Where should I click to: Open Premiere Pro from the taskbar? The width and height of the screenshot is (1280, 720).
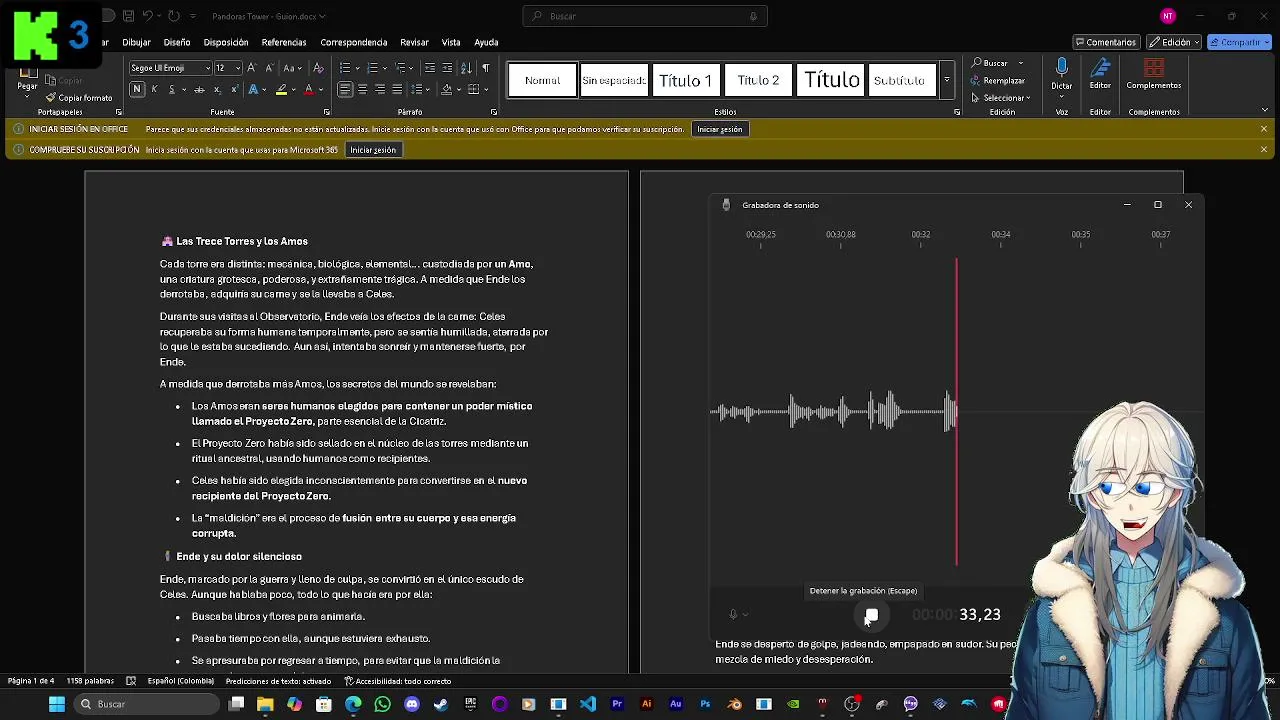(617, 704)
